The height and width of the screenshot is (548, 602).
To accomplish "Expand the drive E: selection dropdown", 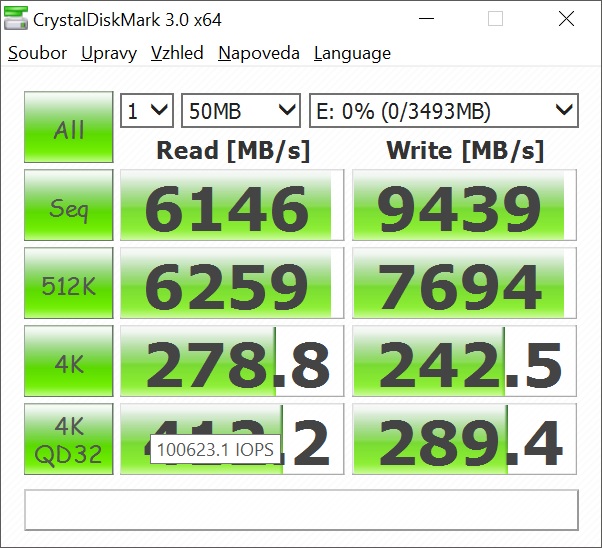I will [x=444, y=111].
